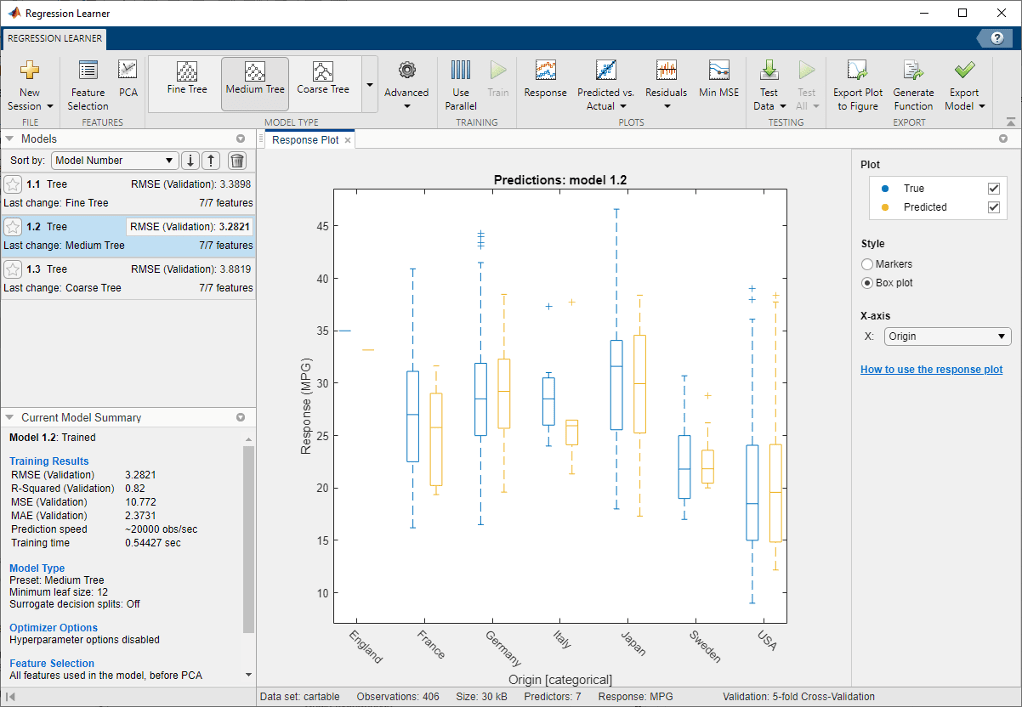Click the status bar back arrow icon
The width and height of the screenshot is (1022, 707).
pos(10,697)
